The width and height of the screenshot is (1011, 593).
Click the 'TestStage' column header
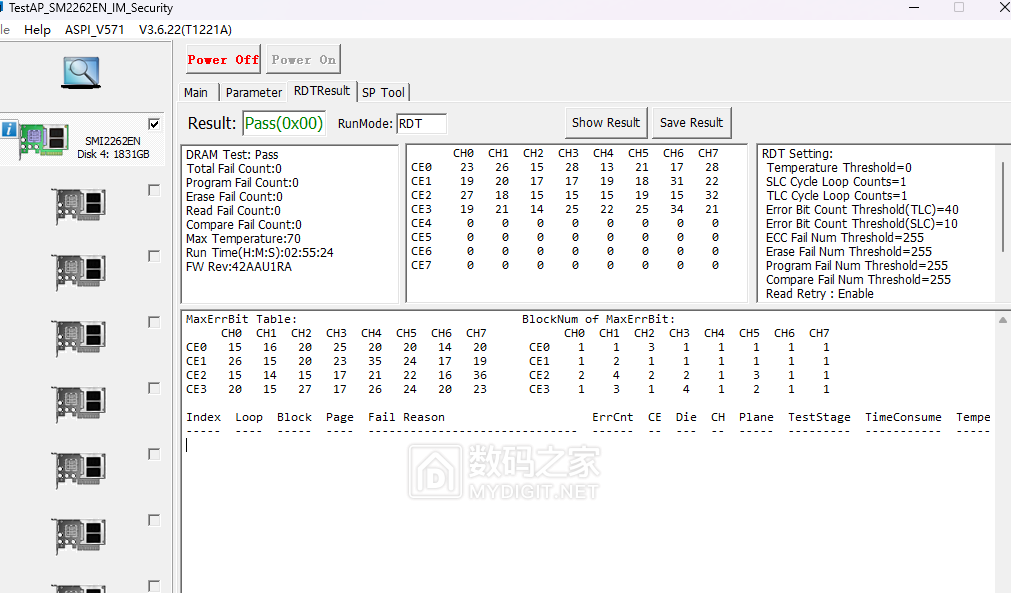pos(819,417)
